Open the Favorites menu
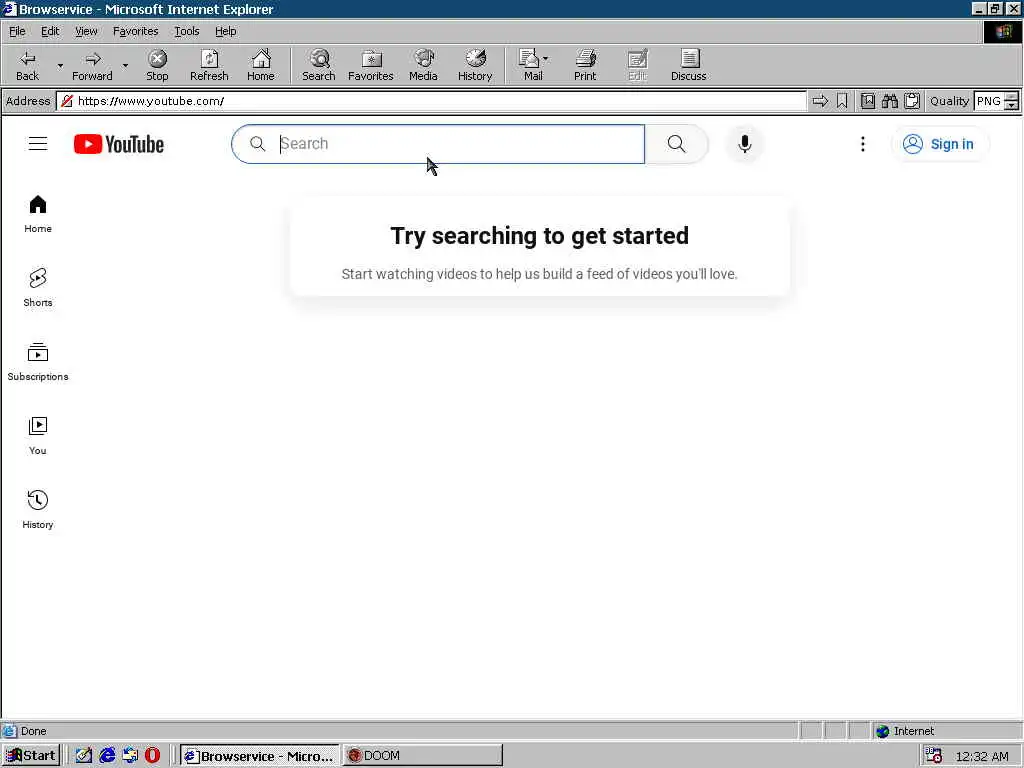The image size is (1024, 768). coord(135,31)
